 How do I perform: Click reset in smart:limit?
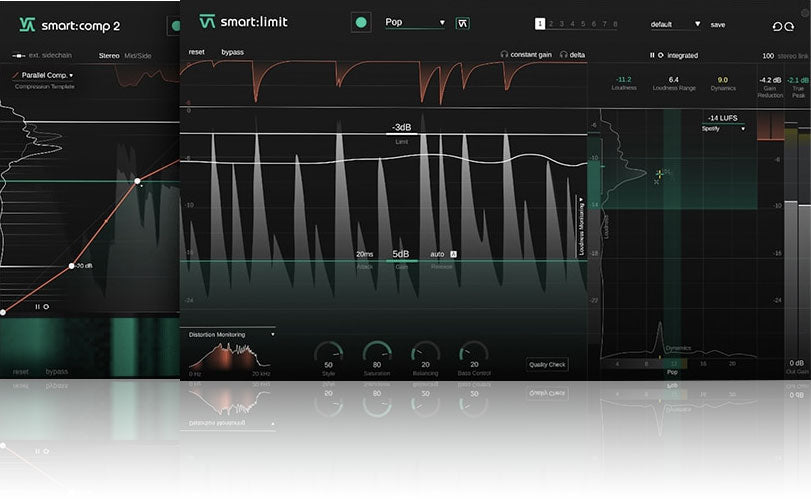[197, 52]
